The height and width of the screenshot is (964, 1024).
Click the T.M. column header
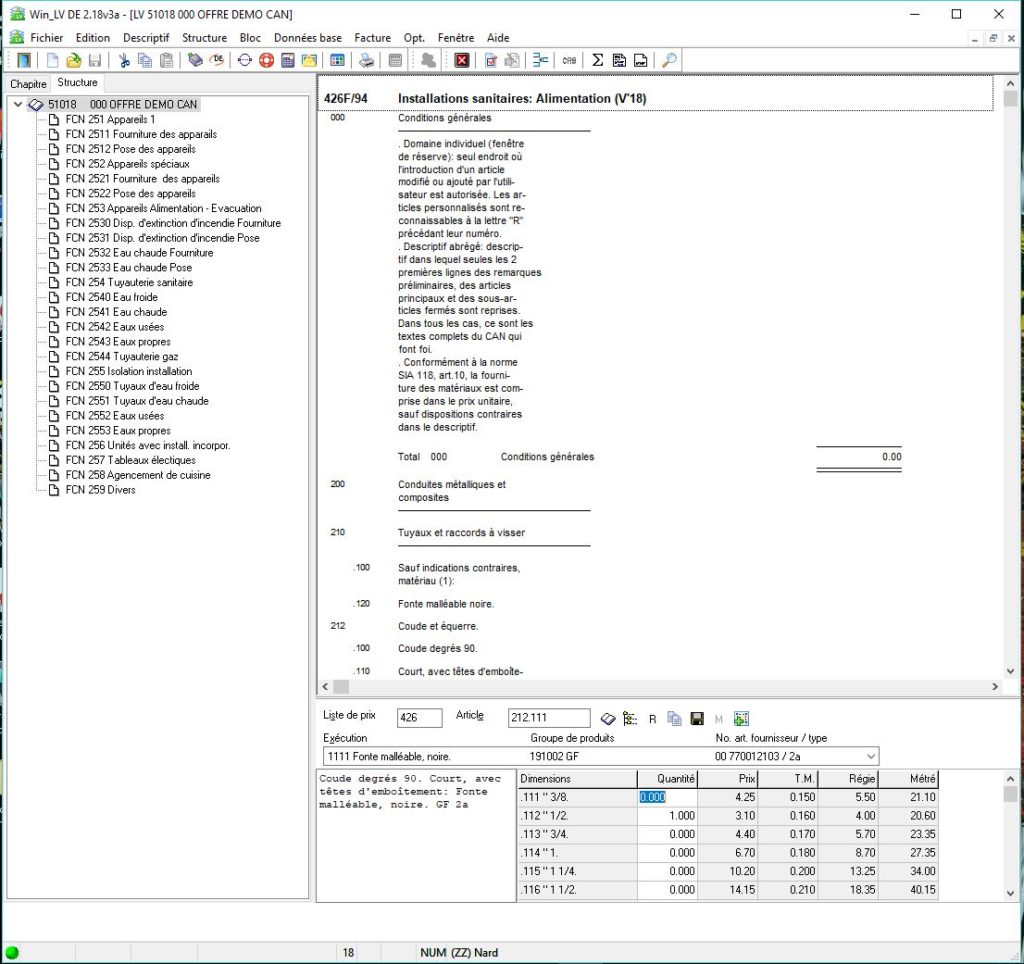click(788, 779)
